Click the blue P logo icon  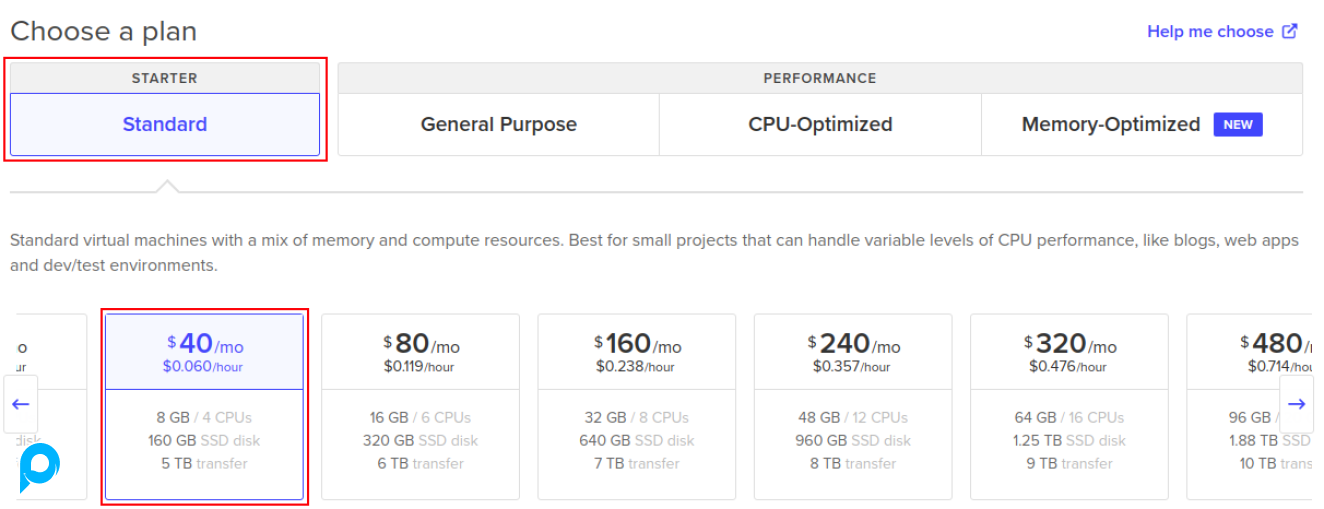pyautogui.click(x=40, y=468)
